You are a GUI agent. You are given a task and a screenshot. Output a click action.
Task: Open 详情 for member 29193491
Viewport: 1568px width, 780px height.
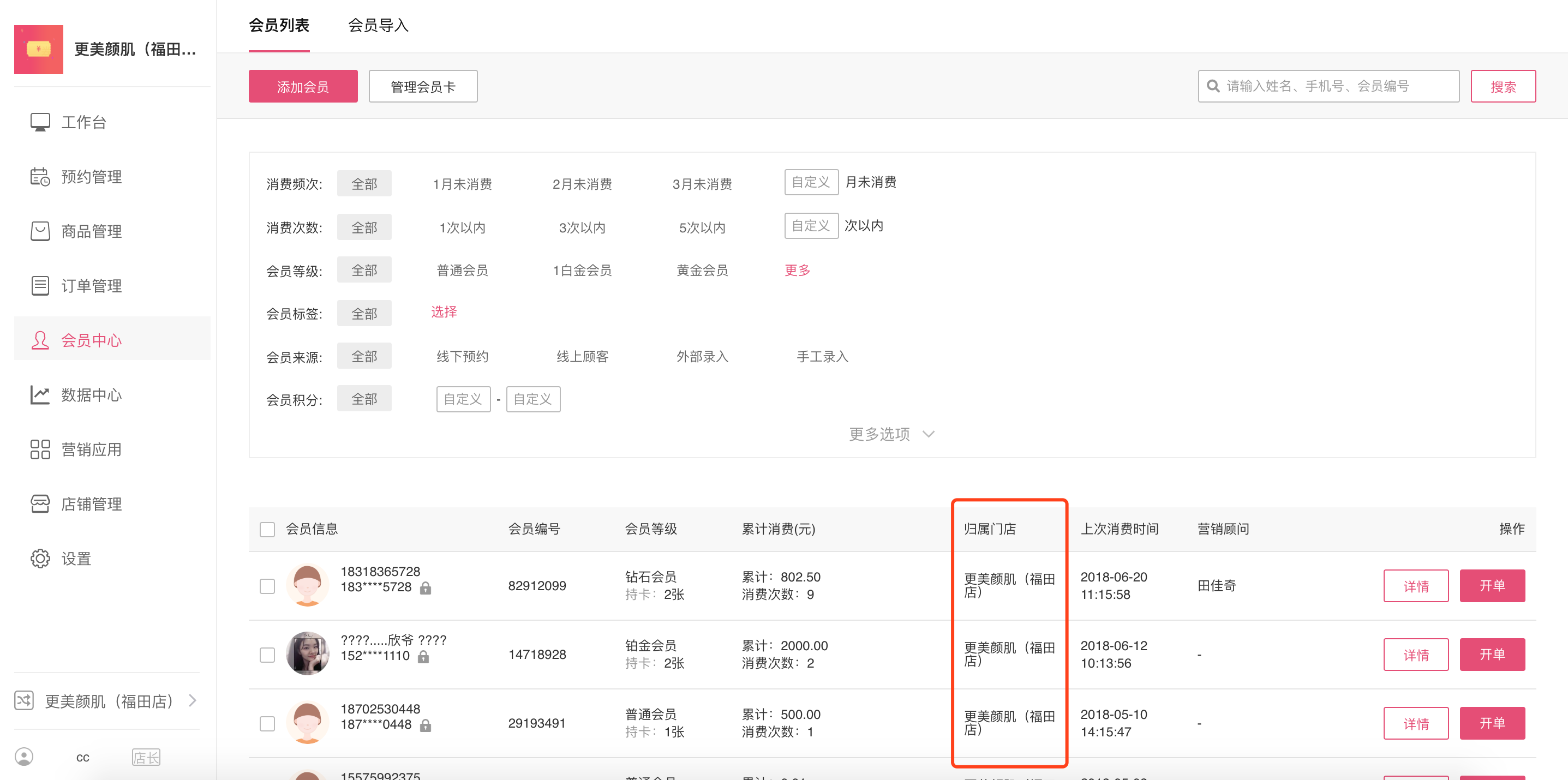(x=1416, y=723)
